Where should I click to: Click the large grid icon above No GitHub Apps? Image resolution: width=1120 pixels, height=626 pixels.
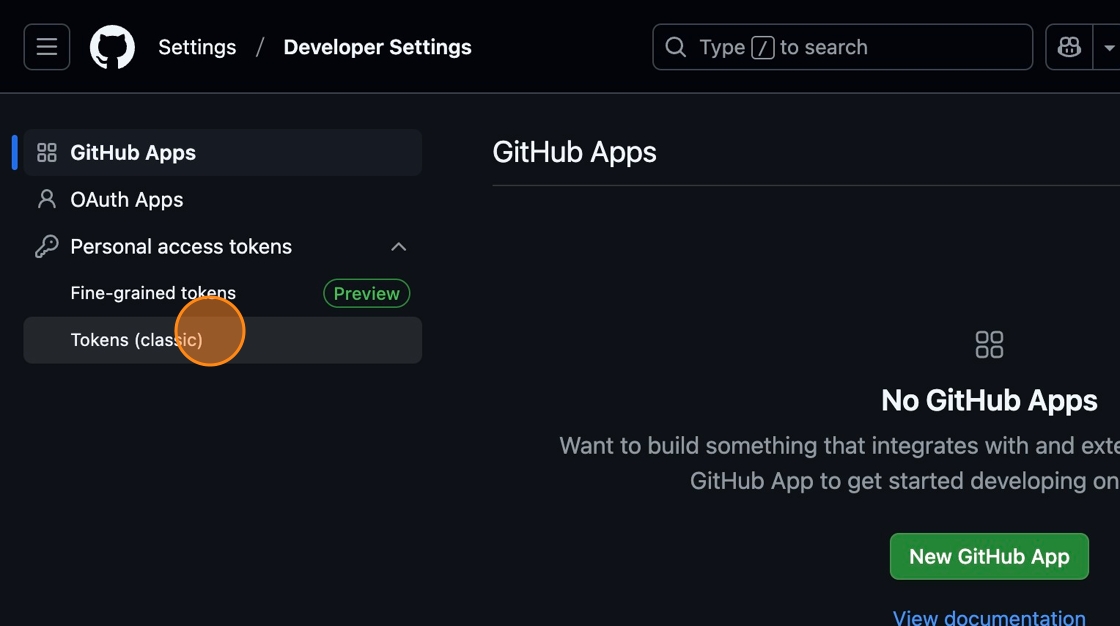tap(988, 345)
